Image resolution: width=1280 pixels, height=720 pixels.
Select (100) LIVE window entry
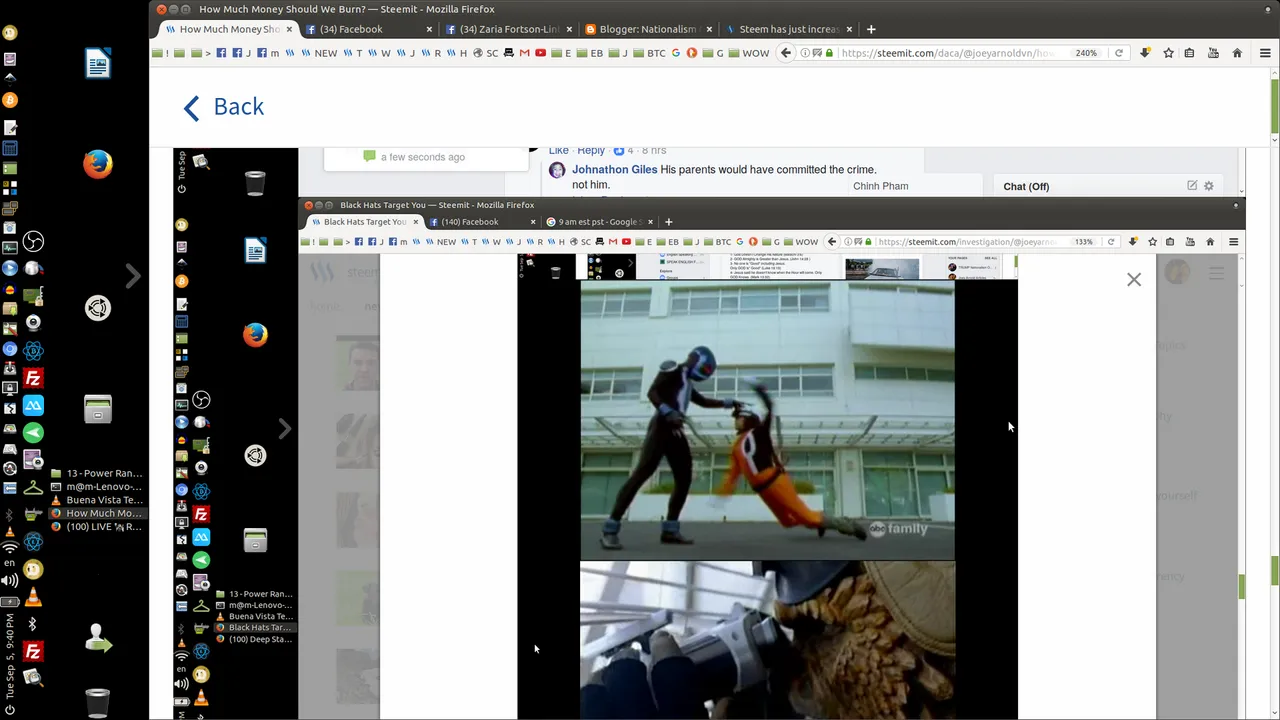pyautogui.click(x=97, y=526)
